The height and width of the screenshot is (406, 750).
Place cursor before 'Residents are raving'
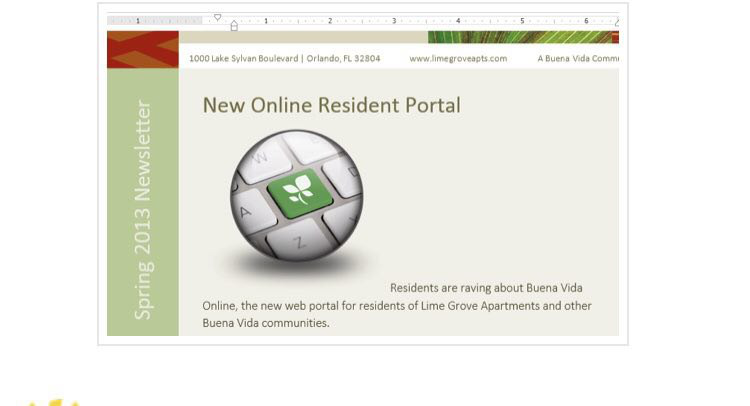coord(391,288)
